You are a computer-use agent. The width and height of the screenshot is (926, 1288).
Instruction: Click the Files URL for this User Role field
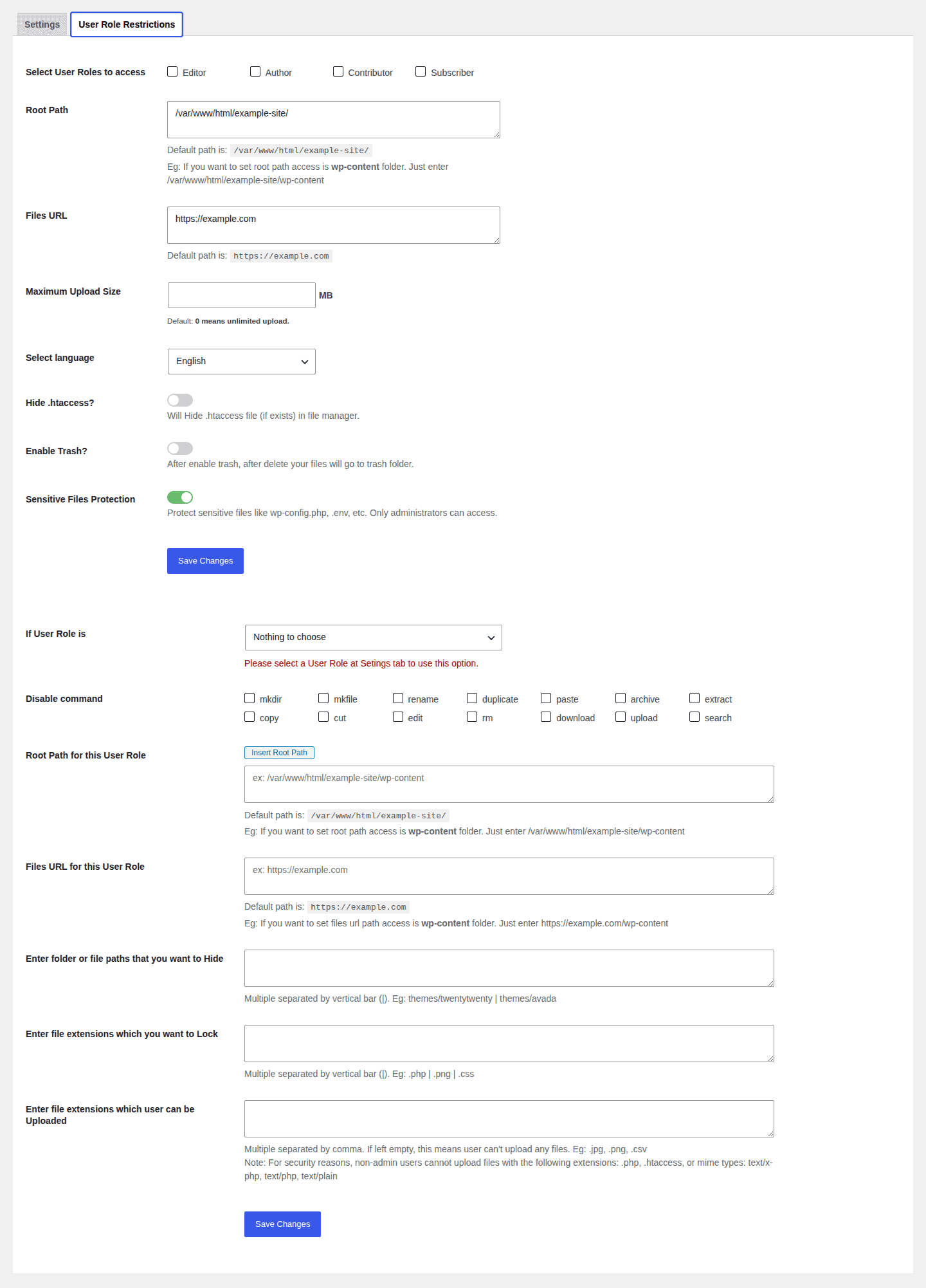point(509,876)
